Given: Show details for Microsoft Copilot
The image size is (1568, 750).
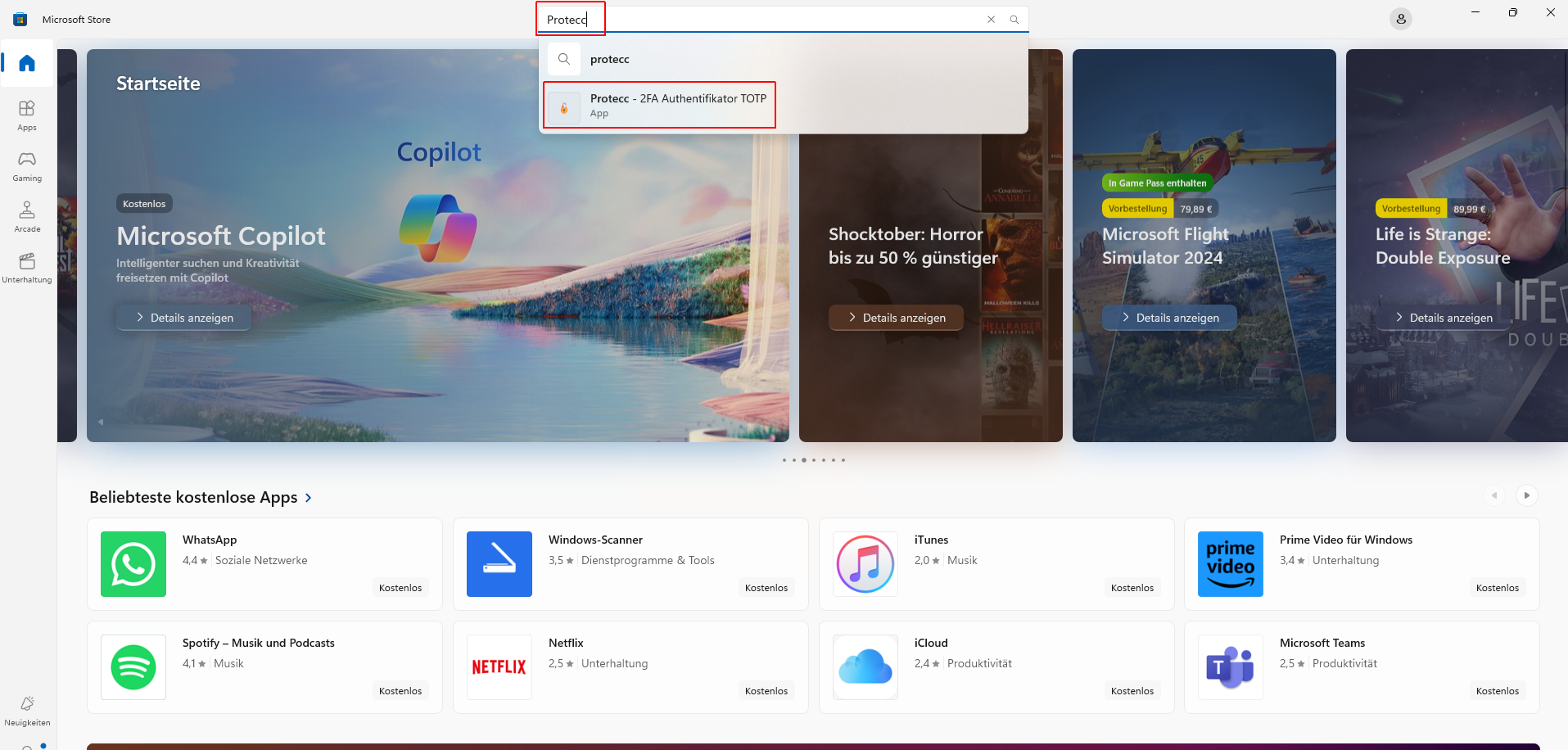Looking at the screenshot, I should [184, 318].
